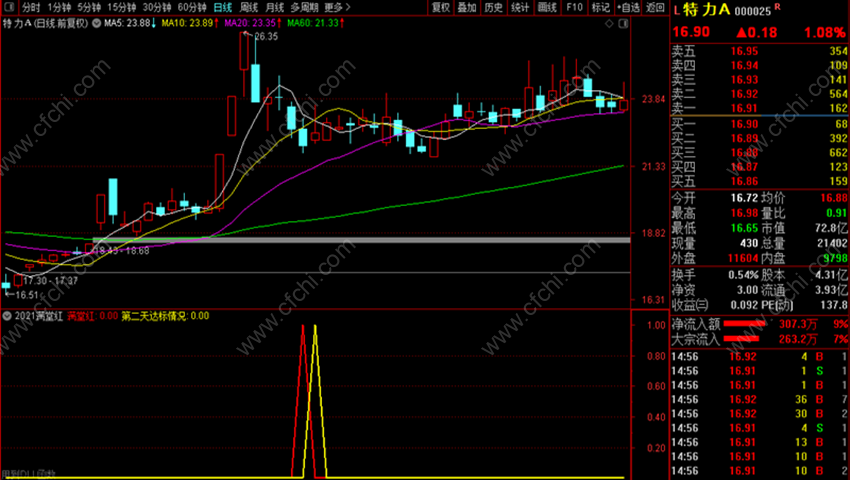Click the diamond icon above the chart
This screenshot has height=480, width=850.
(x=609, y=24)
